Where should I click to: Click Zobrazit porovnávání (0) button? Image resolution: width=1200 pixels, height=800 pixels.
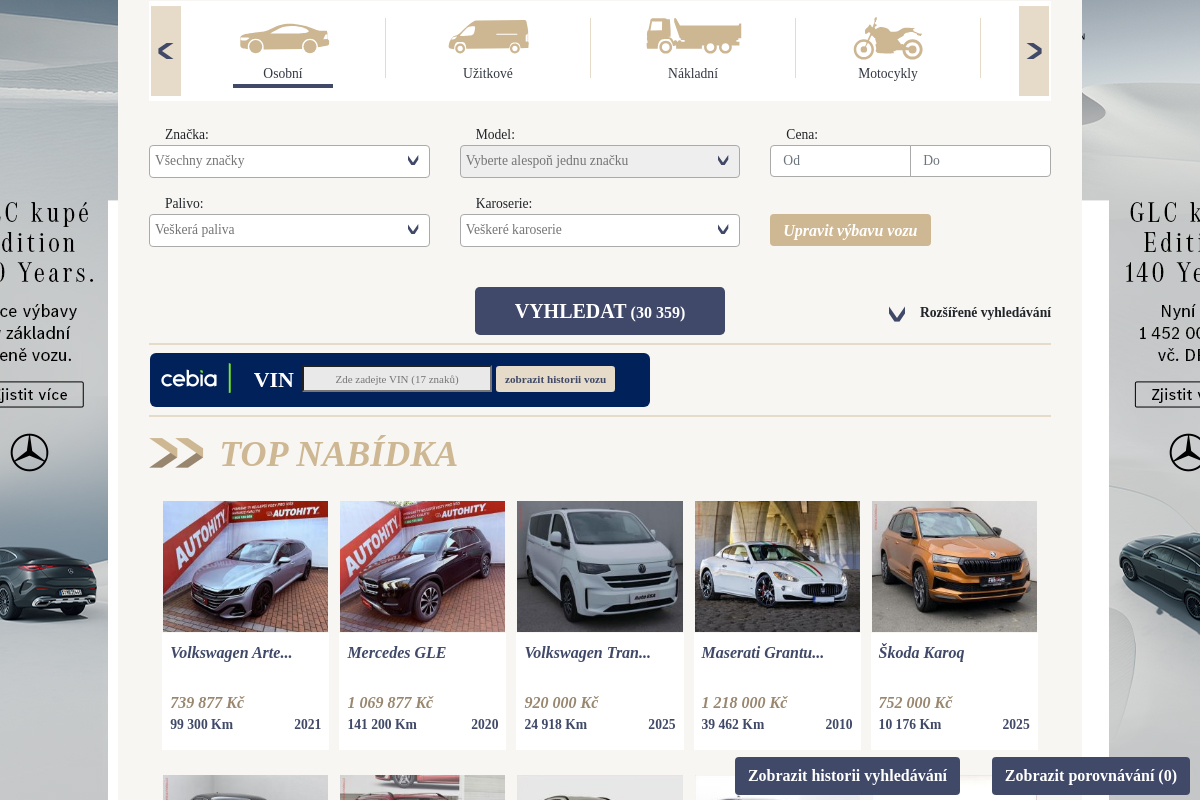[x=1091, y=776]
